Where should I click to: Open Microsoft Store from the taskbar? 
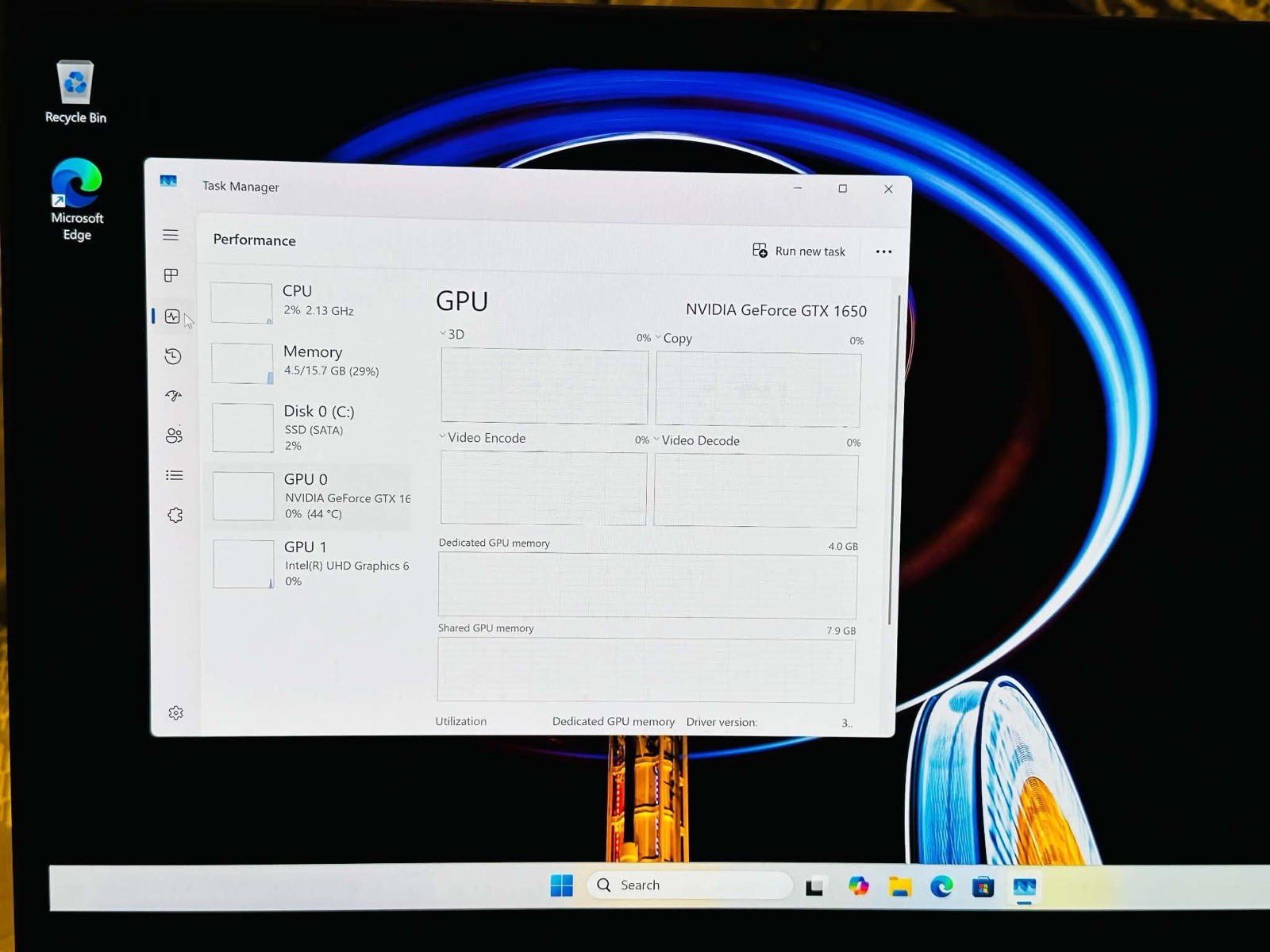coord(983,887)
